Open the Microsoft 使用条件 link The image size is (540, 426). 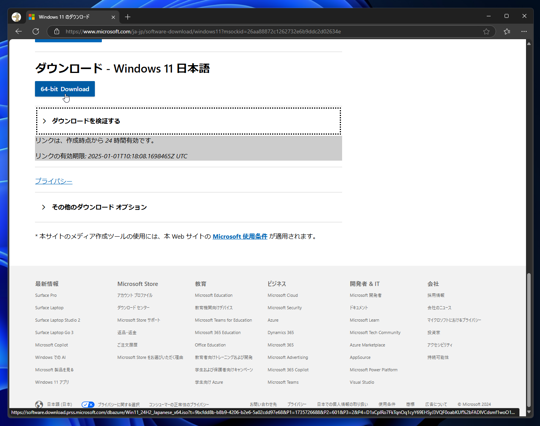coord(240,236)
